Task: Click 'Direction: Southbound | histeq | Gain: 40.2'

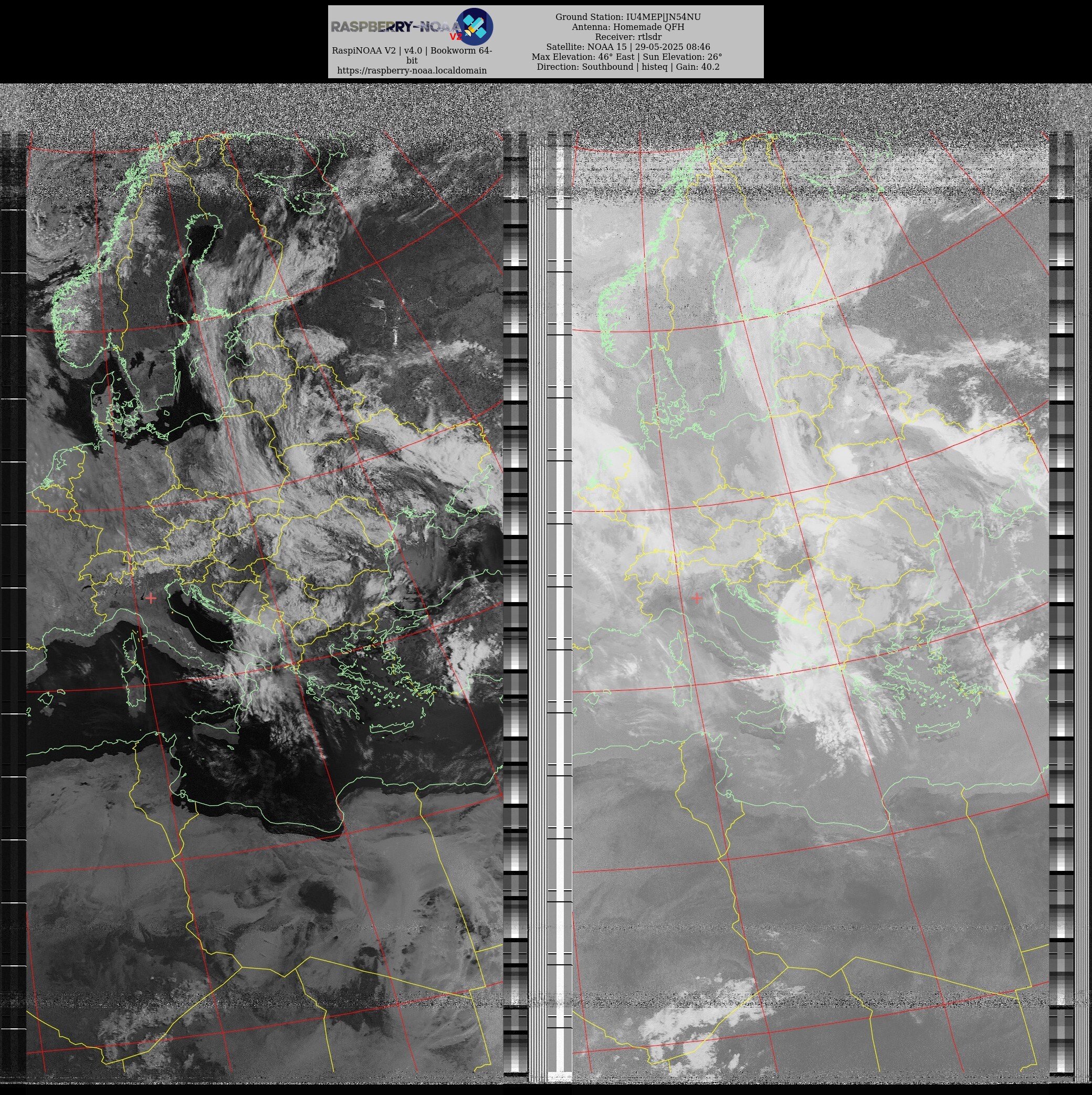Action: [x=628, y=67]
